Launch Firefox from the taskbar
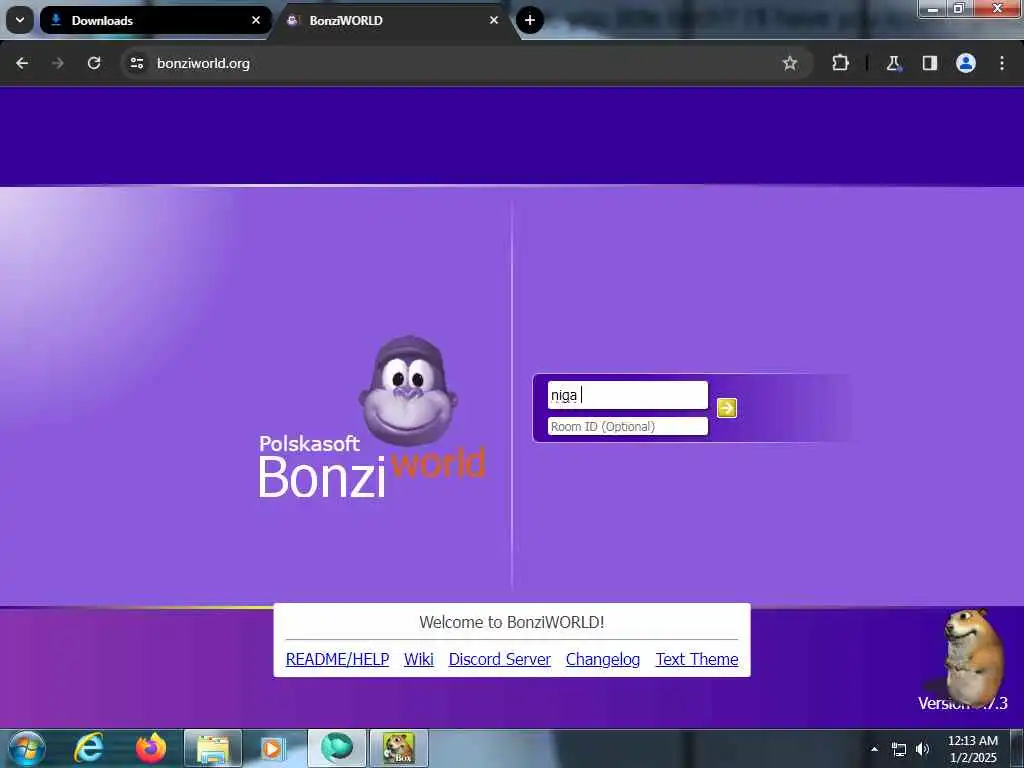Image resolution: width=1024 pixels, height=768 pixels. pyautogui.click(x=151, y=748)
